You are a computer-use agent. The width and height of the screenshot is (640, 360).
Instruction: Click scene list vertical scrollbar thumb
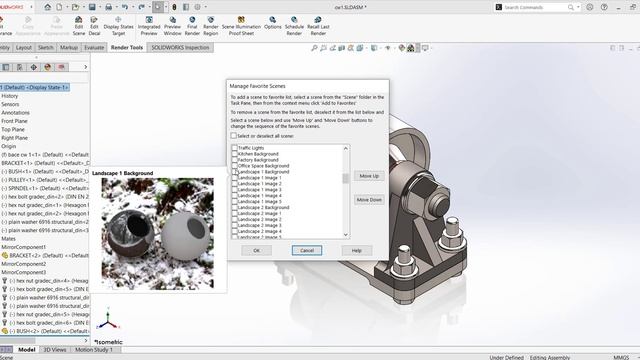tap(346, 178)
